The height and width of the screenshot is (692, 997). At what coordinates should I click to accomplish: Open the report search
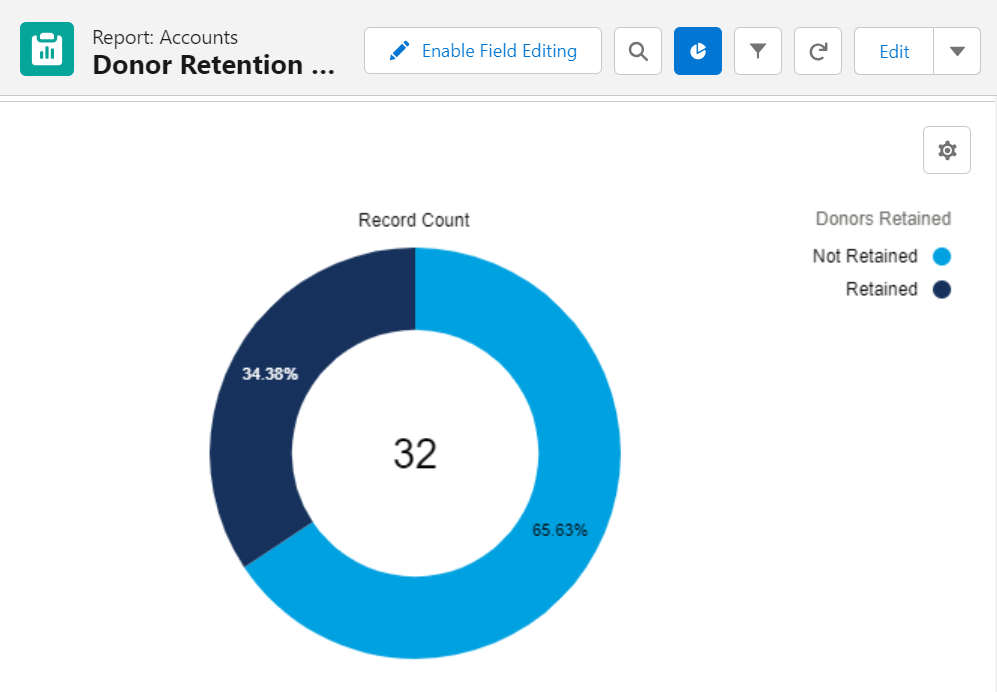[637, 50]
